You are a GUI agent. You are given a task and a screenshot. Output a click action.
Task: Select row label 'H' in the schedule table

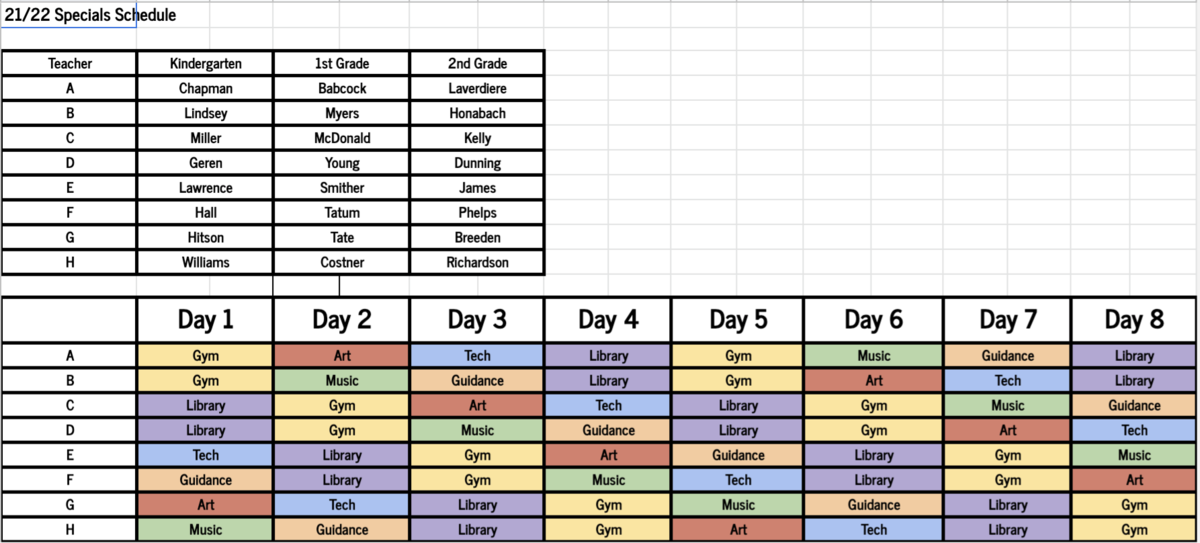pyautogui.click(x=70, y=530)
